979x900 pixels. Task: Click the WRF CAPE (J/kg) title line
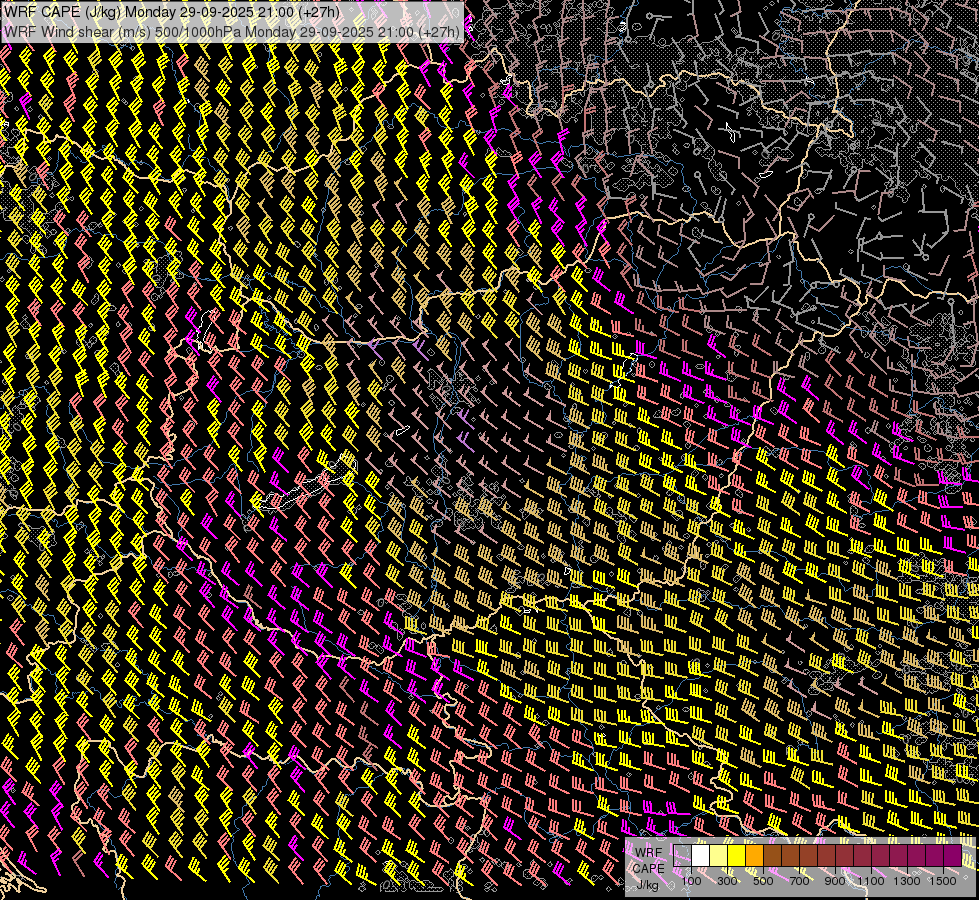(170, 12)
